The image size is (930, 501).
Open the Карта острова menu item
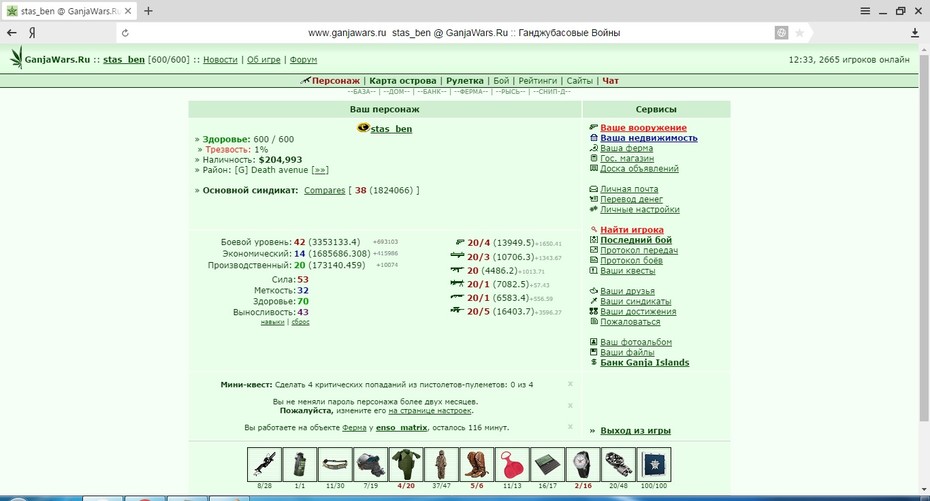[403, 81]
